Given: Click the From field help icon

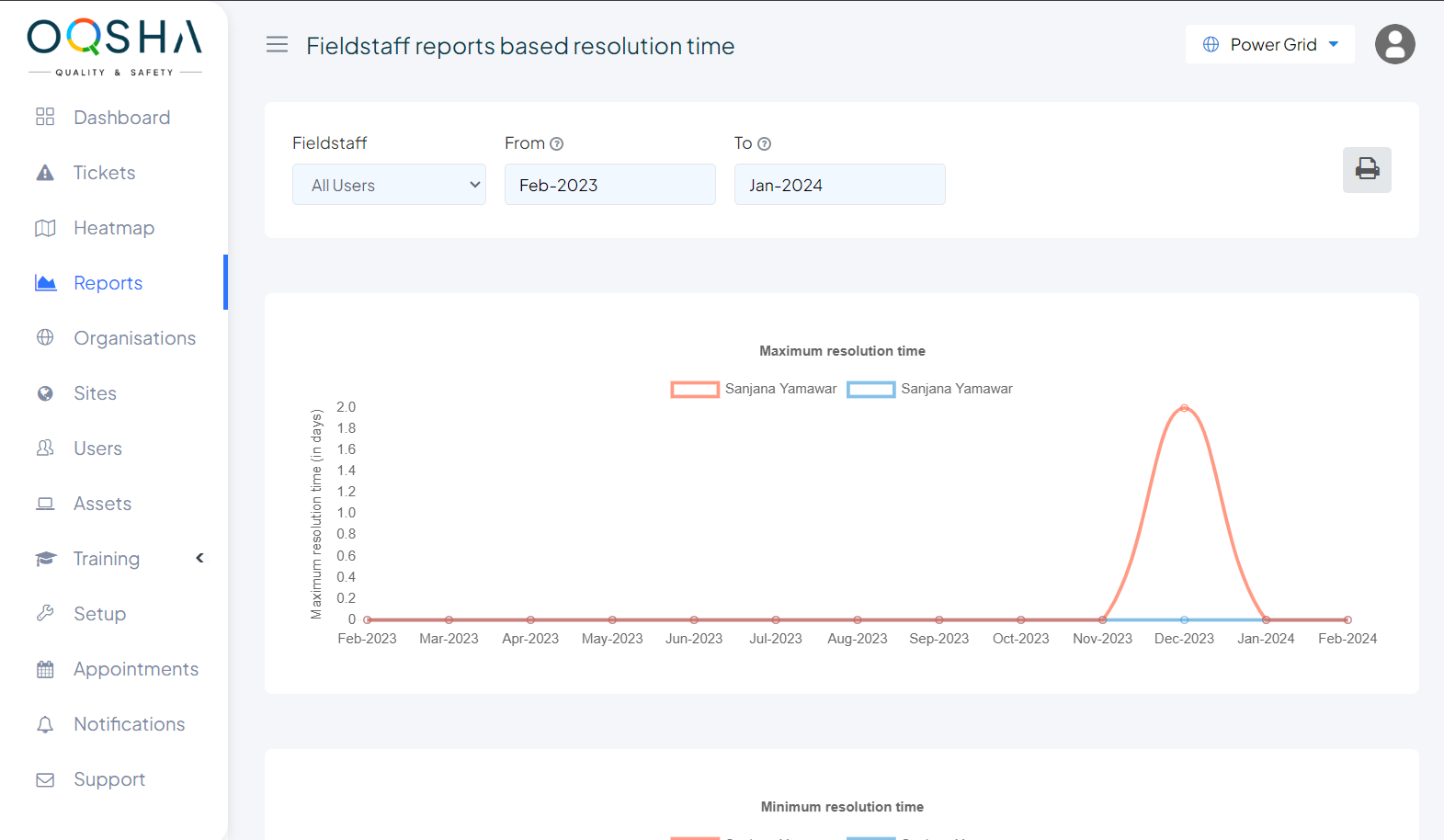Looking at the screenshot, I should [x=556, y=144].
